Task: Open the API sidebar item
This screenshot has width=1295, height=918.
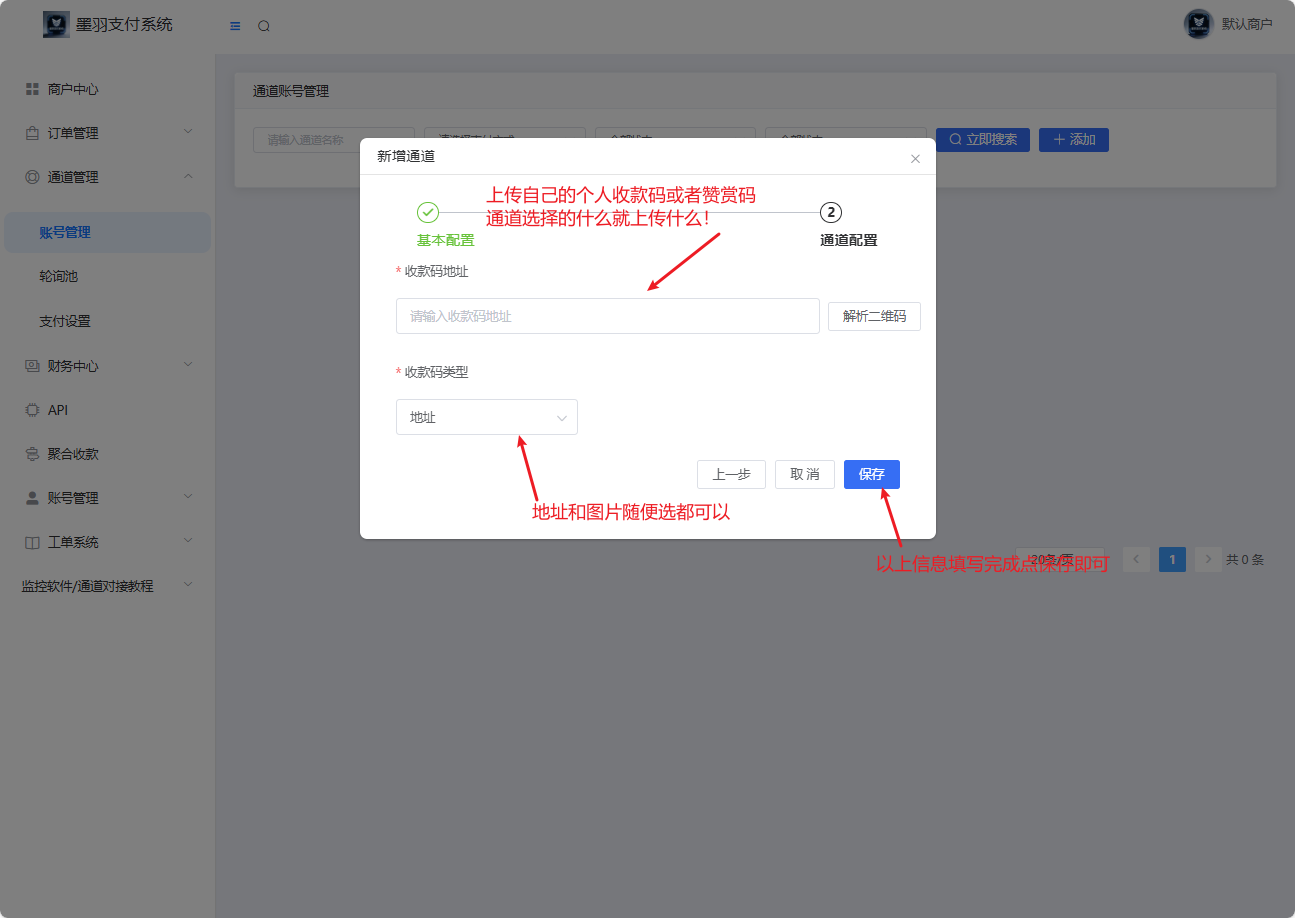Action: 58,410
